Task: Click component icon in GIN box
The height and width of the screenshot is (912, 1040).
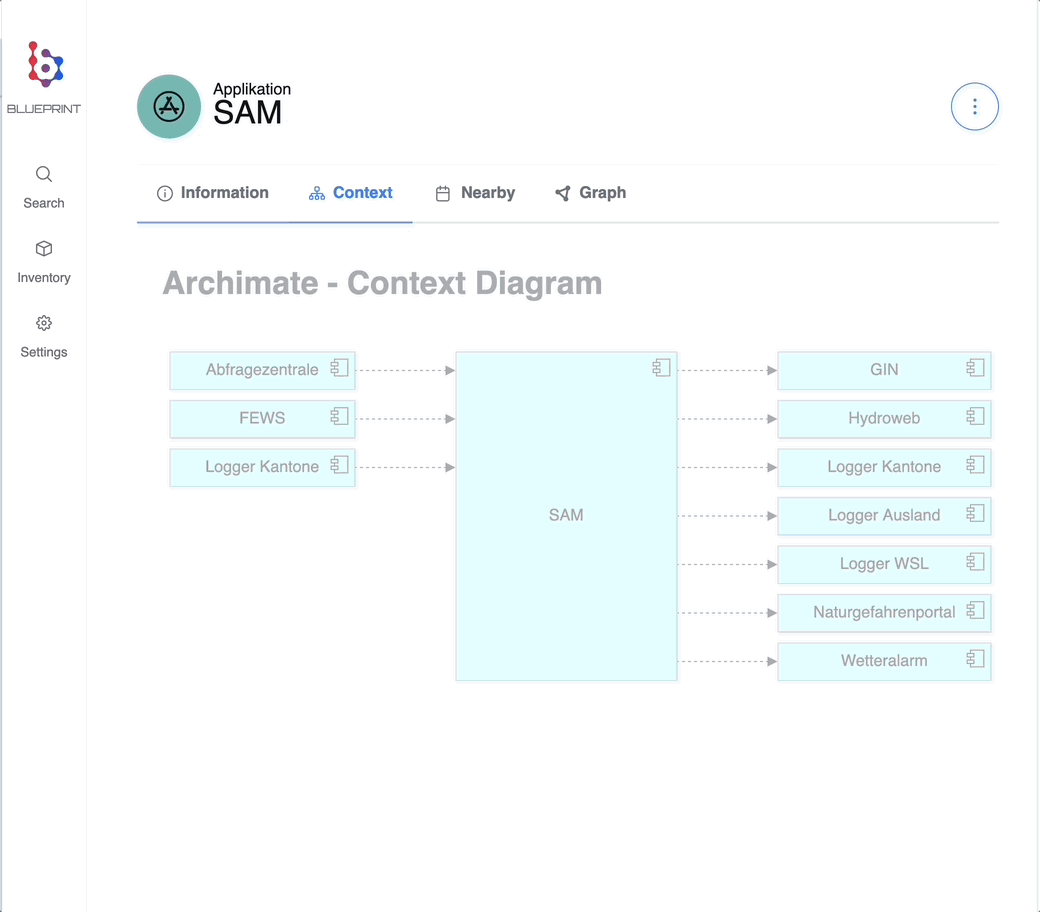Action: [975, 367]
